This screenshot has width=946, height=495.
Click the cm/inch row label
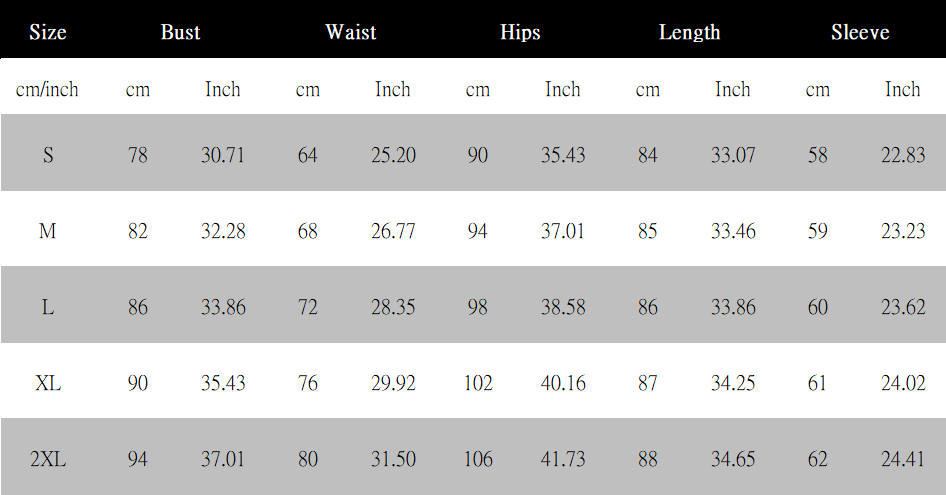point(47,90)
